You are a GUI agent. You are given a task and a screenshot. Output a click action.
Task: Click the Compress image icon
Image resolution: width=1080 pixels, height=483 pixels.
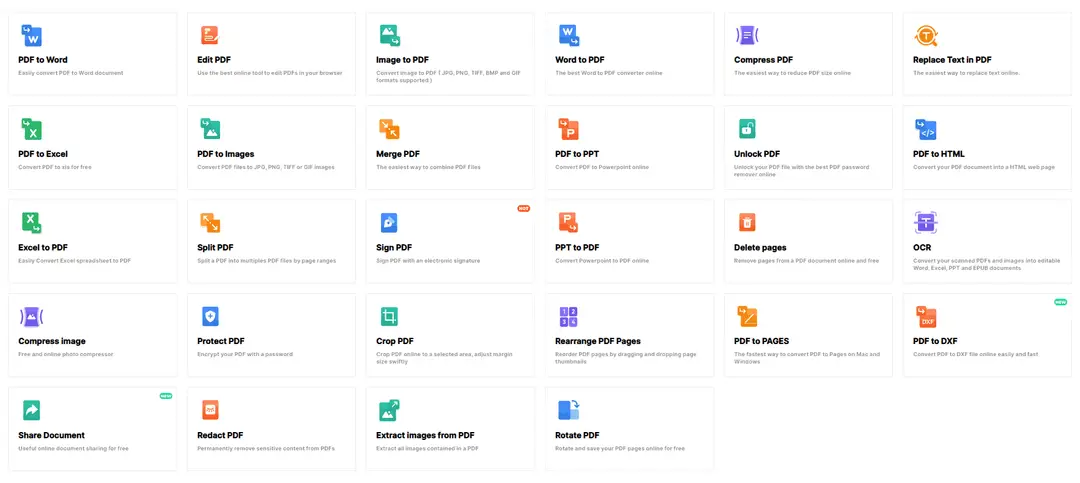[x=32, y=317]
